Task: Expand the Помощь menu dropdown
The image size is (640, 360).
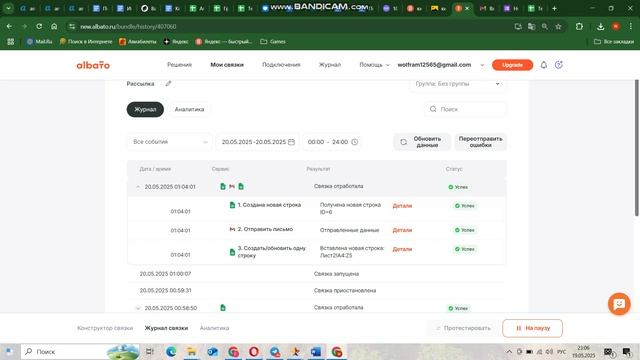Action: (374, 65)
